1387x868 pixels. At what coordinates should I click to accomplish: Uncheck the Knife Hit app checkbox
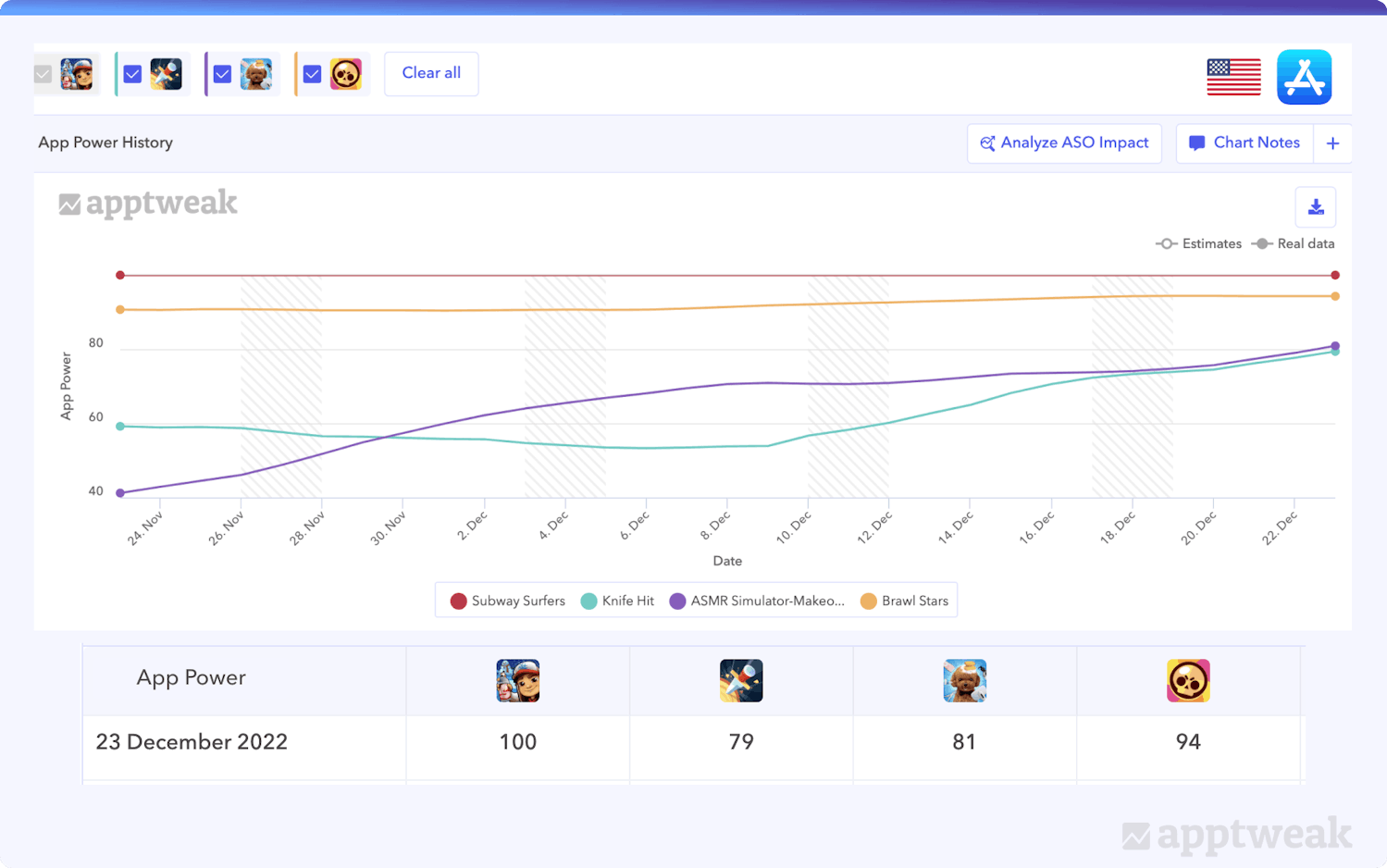[132, 74]
